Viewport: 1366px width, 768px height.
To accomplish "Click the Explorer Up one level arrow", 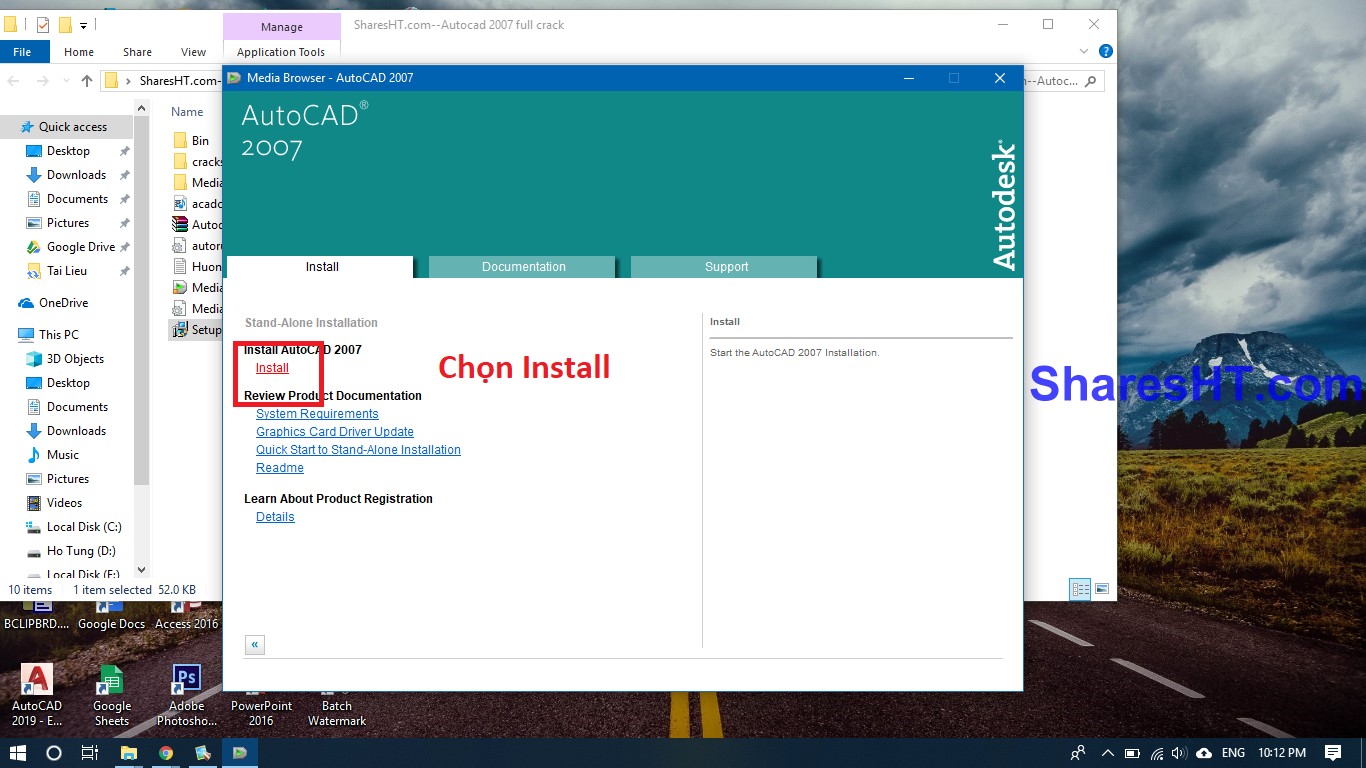I will tap(87, 81).
